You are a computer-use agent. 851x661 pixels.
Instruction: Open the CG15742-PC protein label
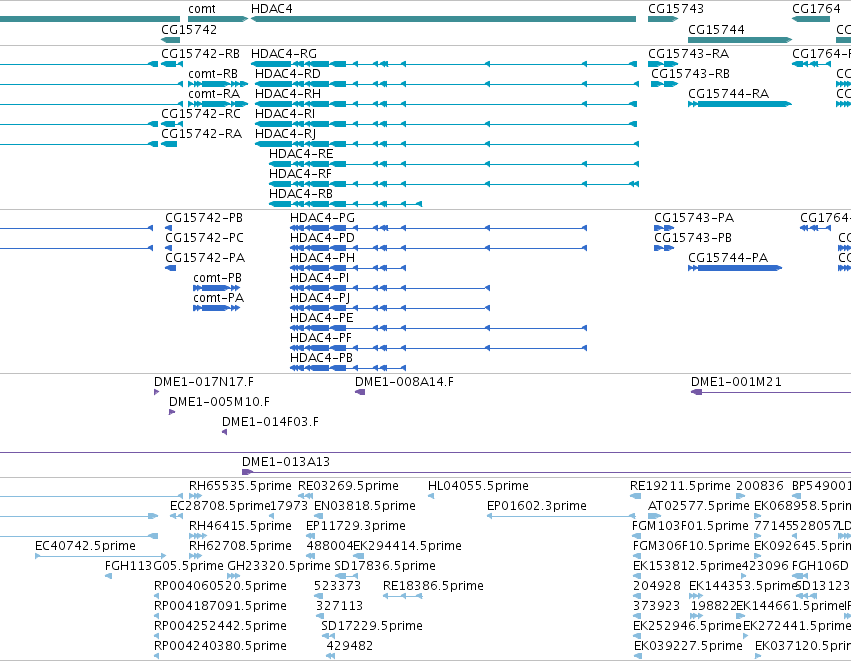click(x=205, y=238)
